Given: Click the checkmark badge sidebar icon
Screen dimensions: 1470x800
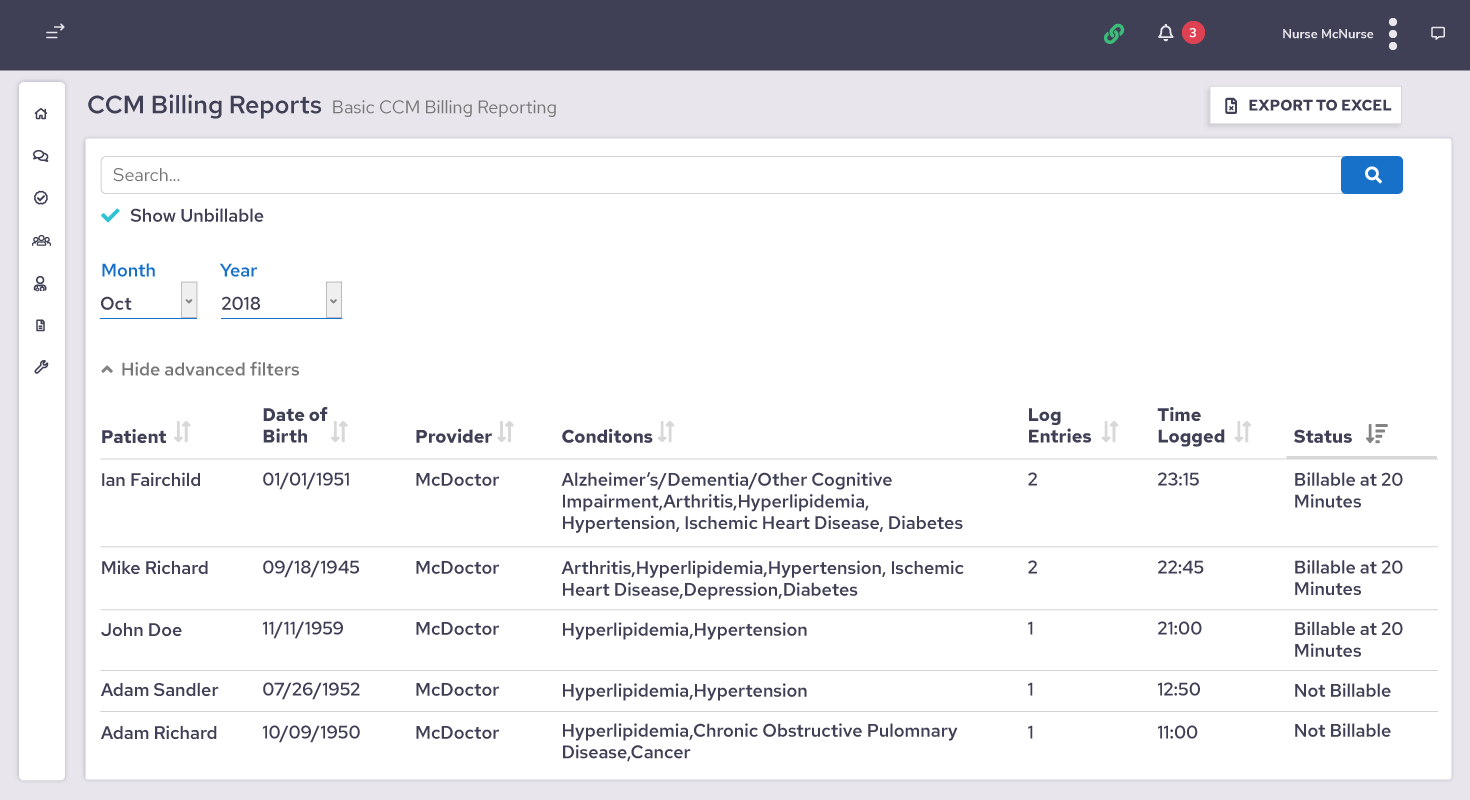Looking at the screenshot, I should pyautogui.click(x=41, y=198).
